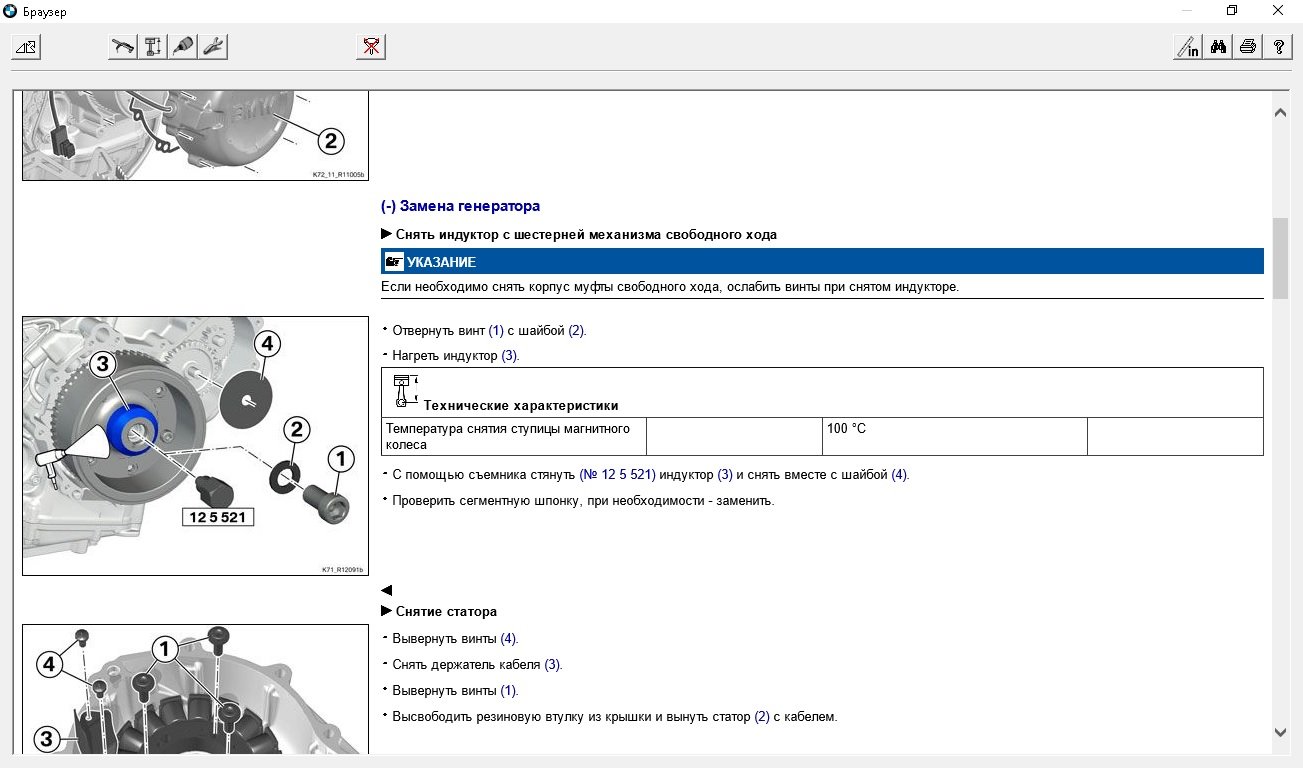
Task: Switch units with the ruler inch icon
Action: coord(1187,46)
